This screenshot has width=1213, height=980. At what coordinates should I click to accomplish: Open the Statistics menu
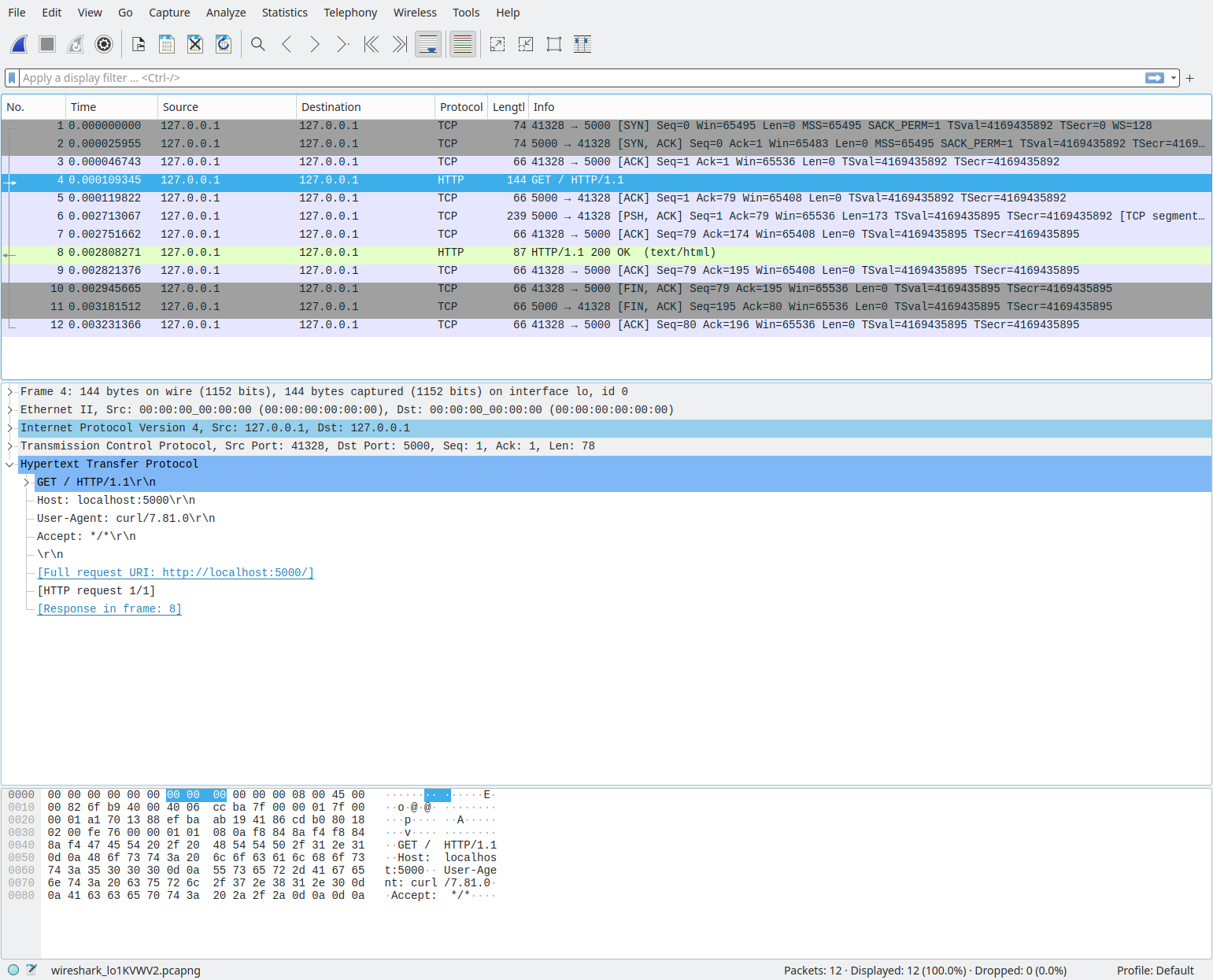point(284,13)
